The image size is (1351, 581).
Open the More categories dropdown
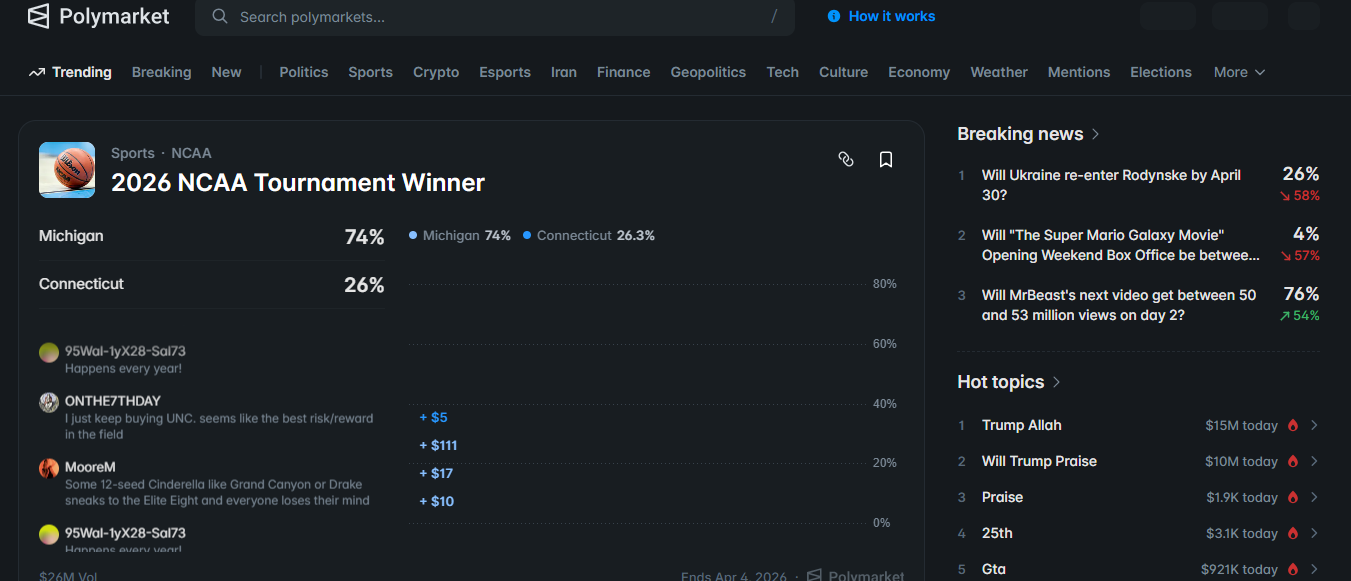pos(1239,72)
